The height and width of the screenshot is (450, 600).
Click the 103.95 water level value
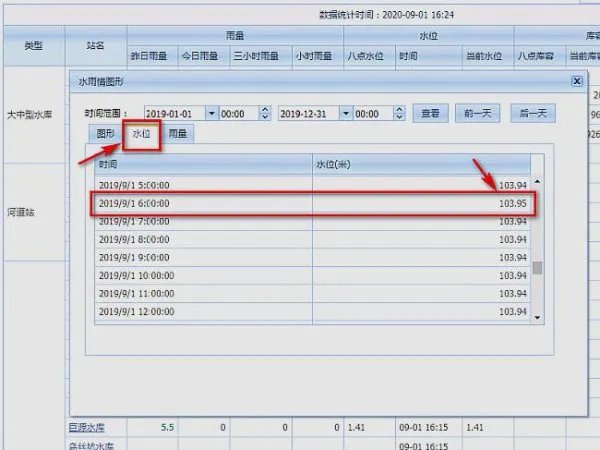[x=513, y=203]
